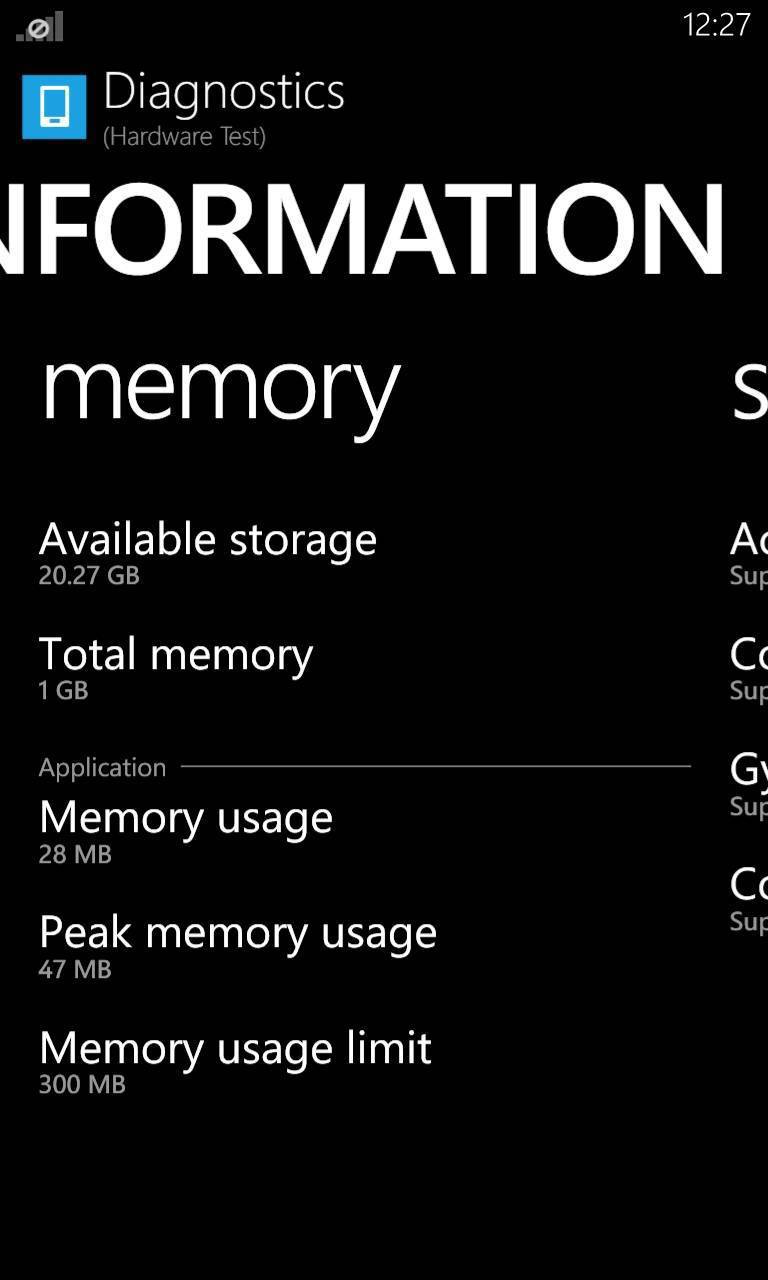Tap the (Hardware Test) subtitle
The image size is (768, 1280).
click(184, 137)
